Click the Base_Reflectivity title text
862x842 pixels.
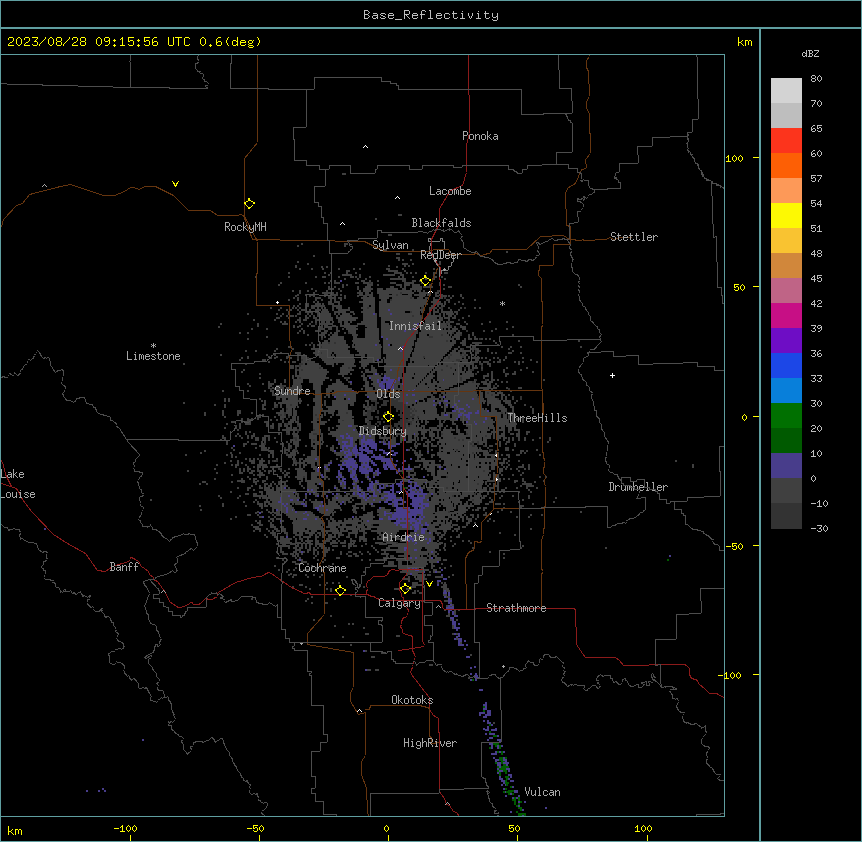(x=431, y=15)
